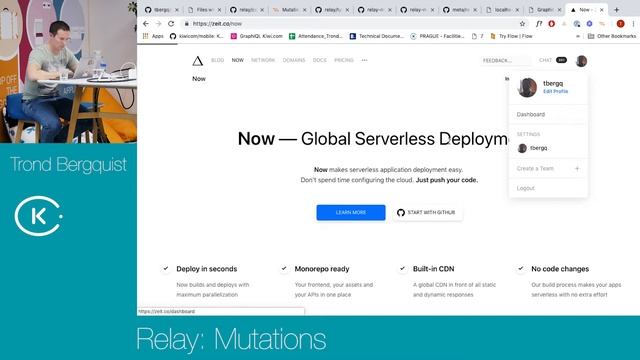Select NOW in the ZEIT navigation
This screenshot has width=640, height=360.
pyautogui.click(x=238, y=60)
